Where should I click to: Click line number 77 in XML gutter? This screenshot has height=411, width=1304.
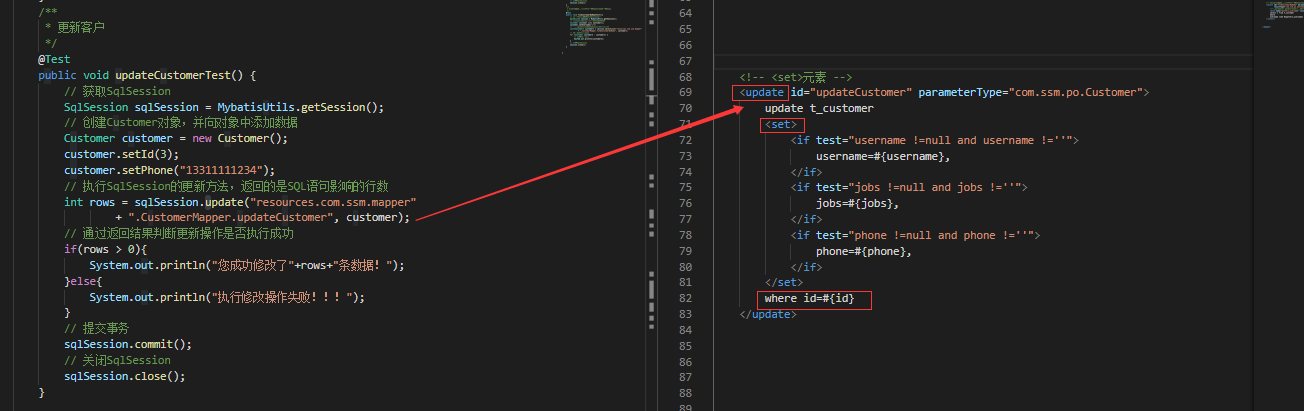coord(685,219)
